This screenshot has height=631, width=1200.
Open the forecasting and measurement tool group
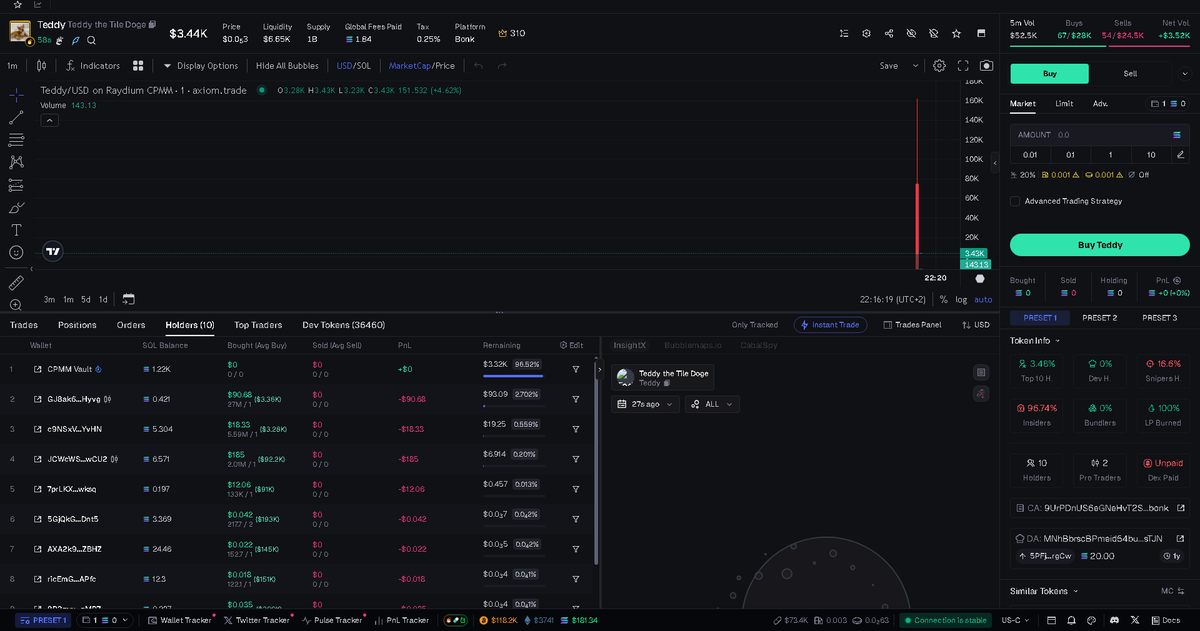16,185
